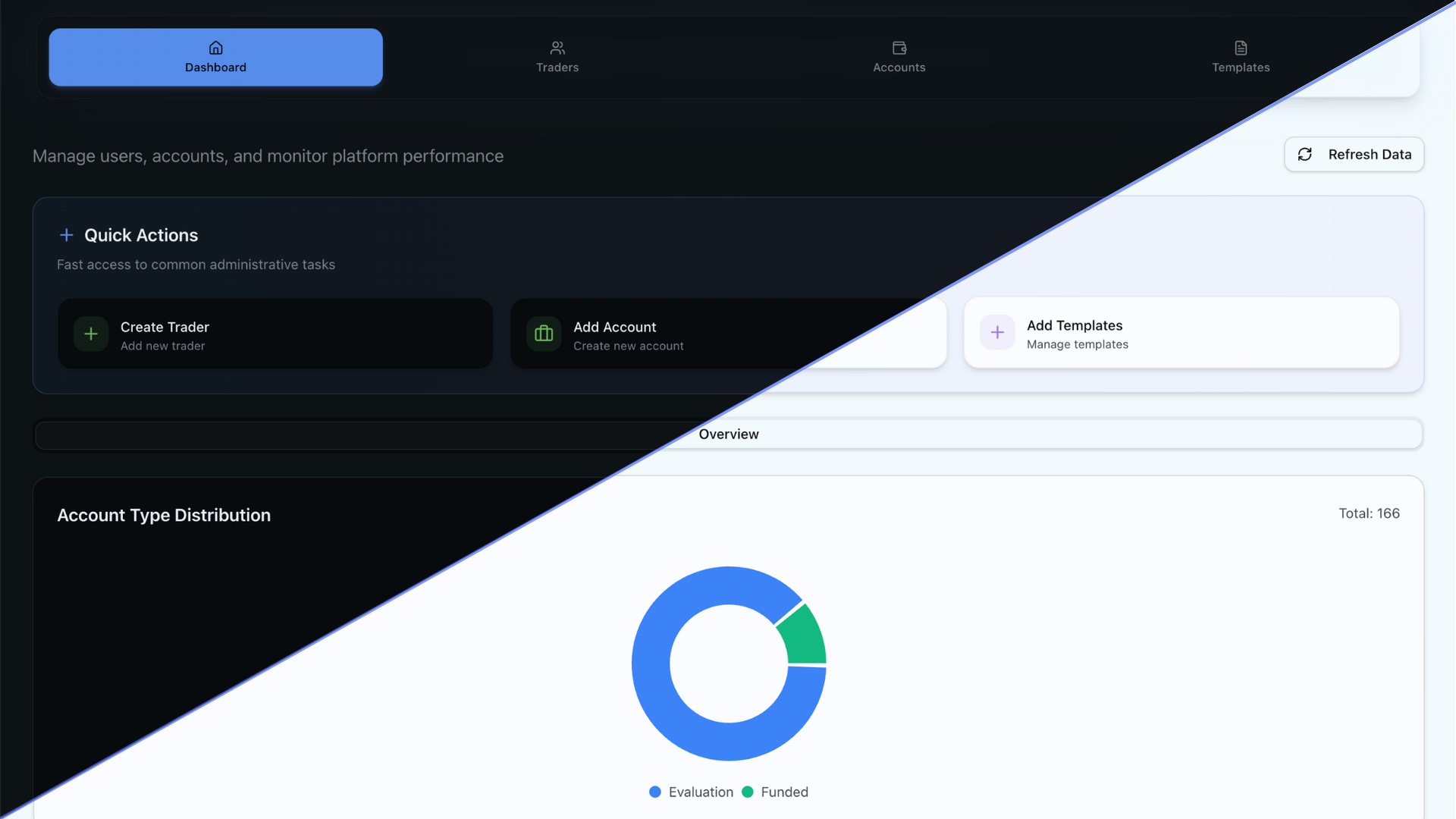Toggle the Evaluation legend entry

pyautogui.click(x=701, y=792)
